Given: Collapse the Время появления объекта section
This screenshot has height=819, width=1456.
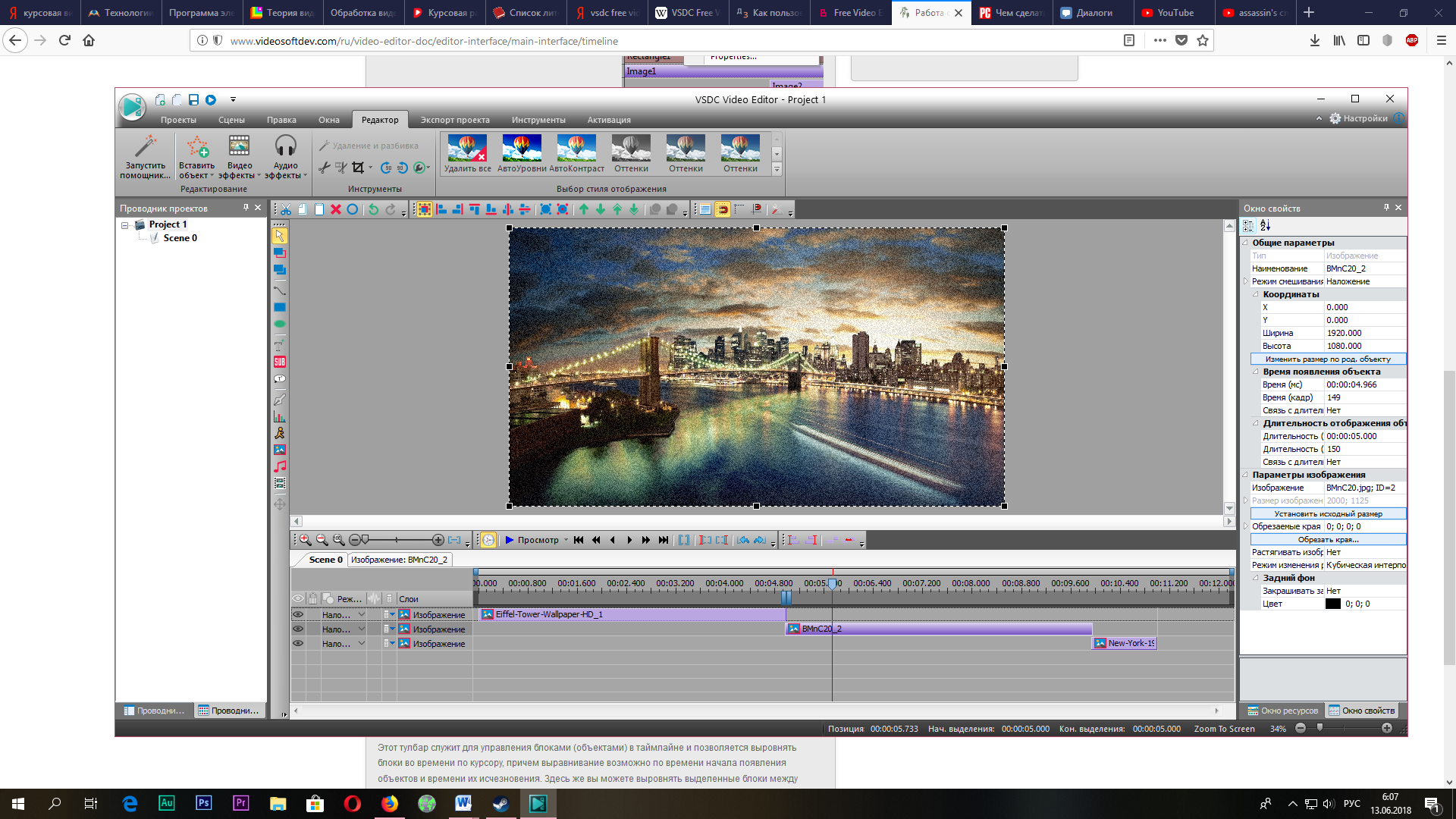Looking at the screenshot, I should point(1256,372).
